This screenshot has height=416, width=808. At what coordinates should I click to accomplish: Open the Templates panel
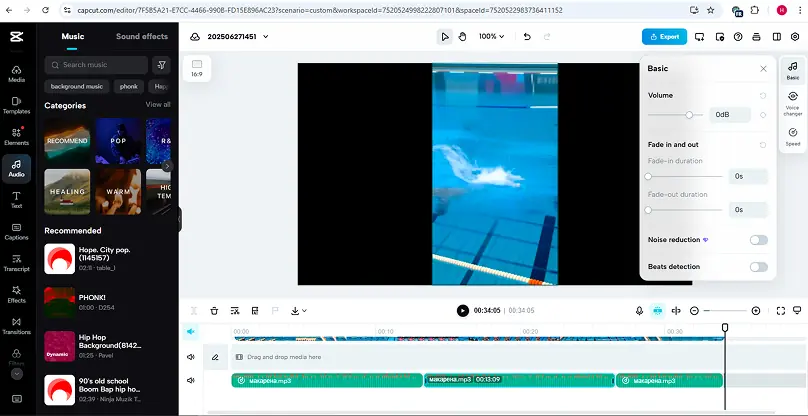pyautogui.click(x=16, y=106)
